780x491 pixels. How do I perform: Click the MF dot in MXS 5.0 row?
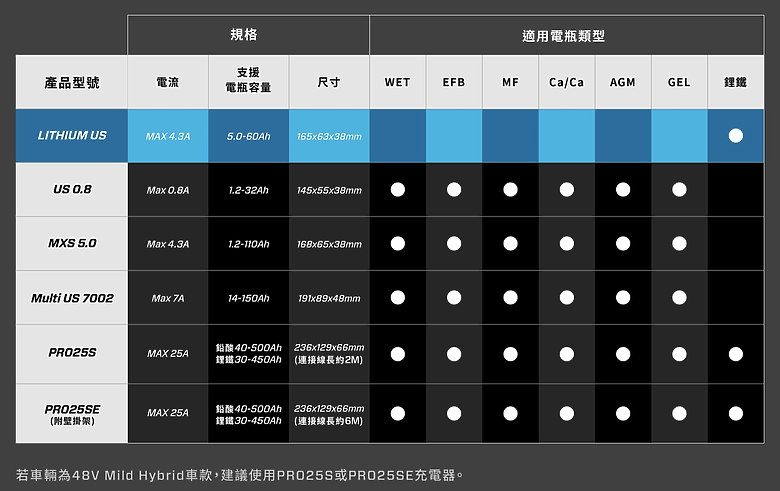tap(510, 243)
